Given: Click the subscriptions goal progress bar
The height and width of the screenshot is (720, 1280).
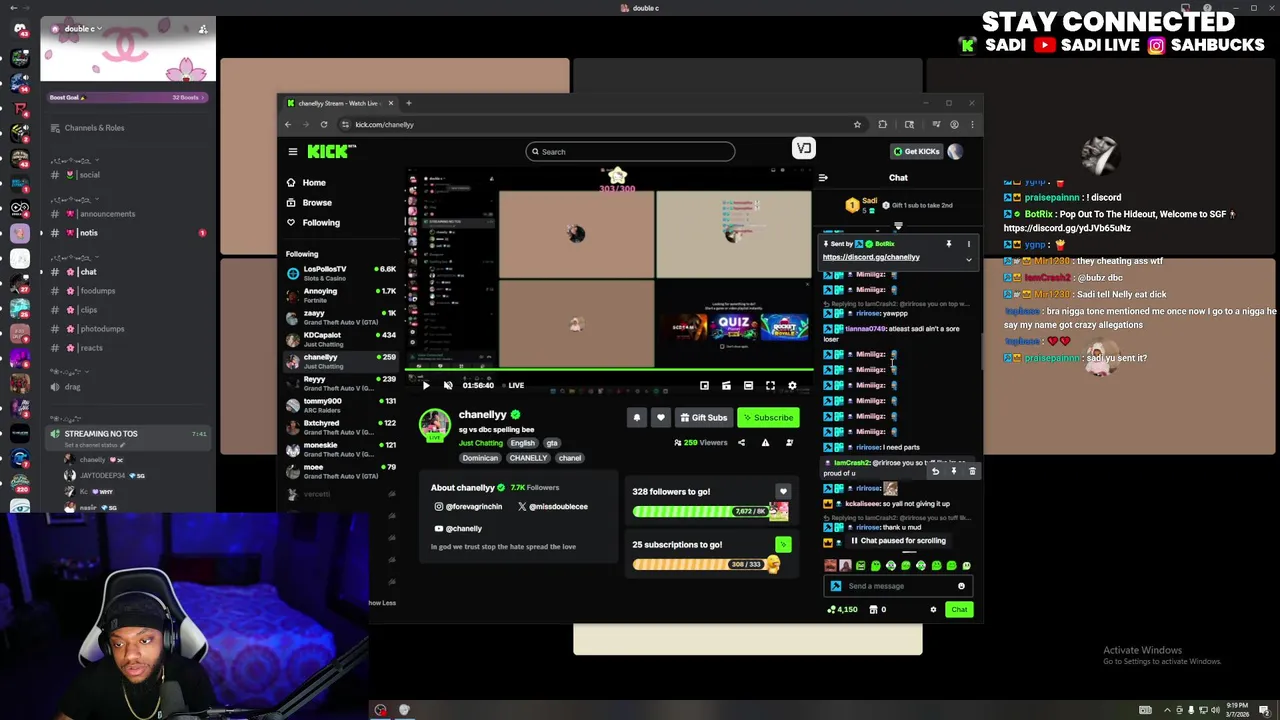Looking at the screenshot, I should pos(701,565).
